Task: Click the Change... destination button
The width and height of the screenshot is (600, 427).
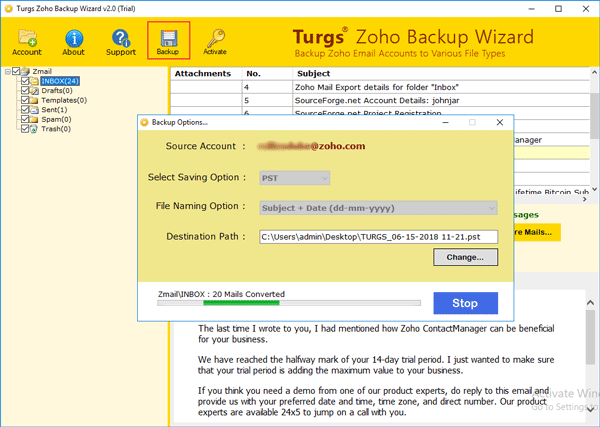Action: [x=466, y=257]
